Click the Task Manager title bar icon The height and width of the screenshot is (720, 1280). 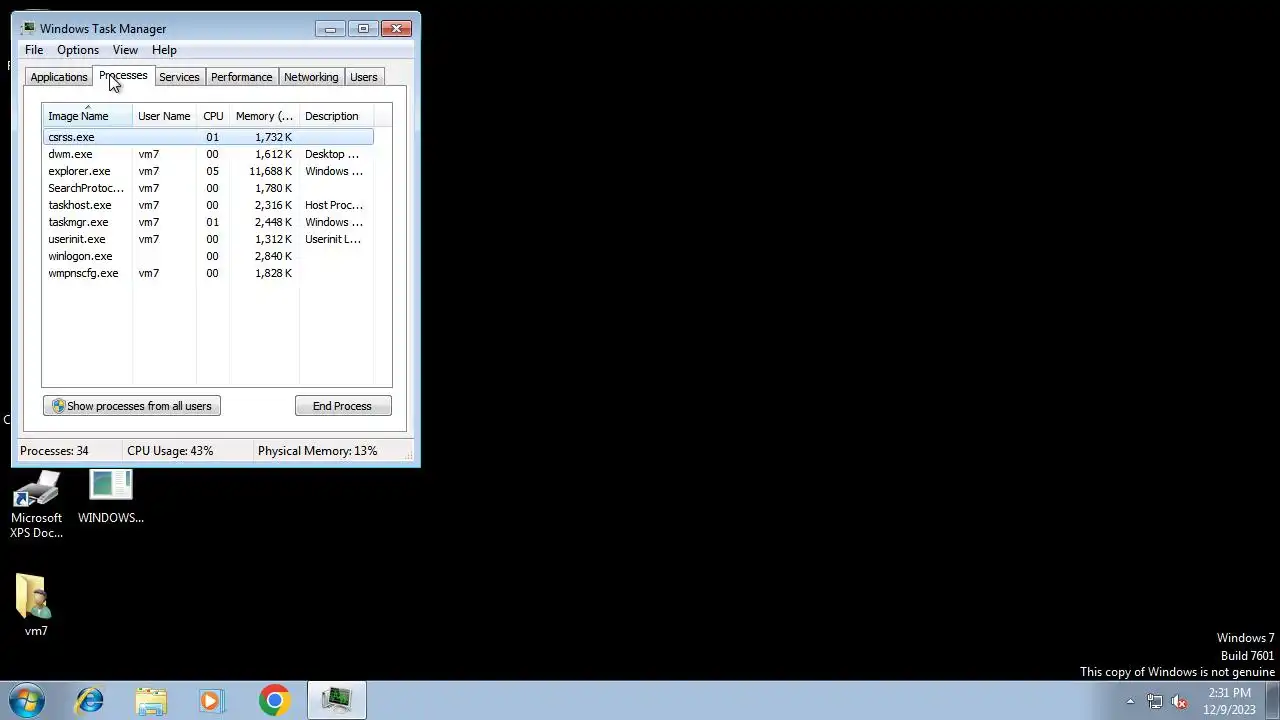tap(28, 28)
